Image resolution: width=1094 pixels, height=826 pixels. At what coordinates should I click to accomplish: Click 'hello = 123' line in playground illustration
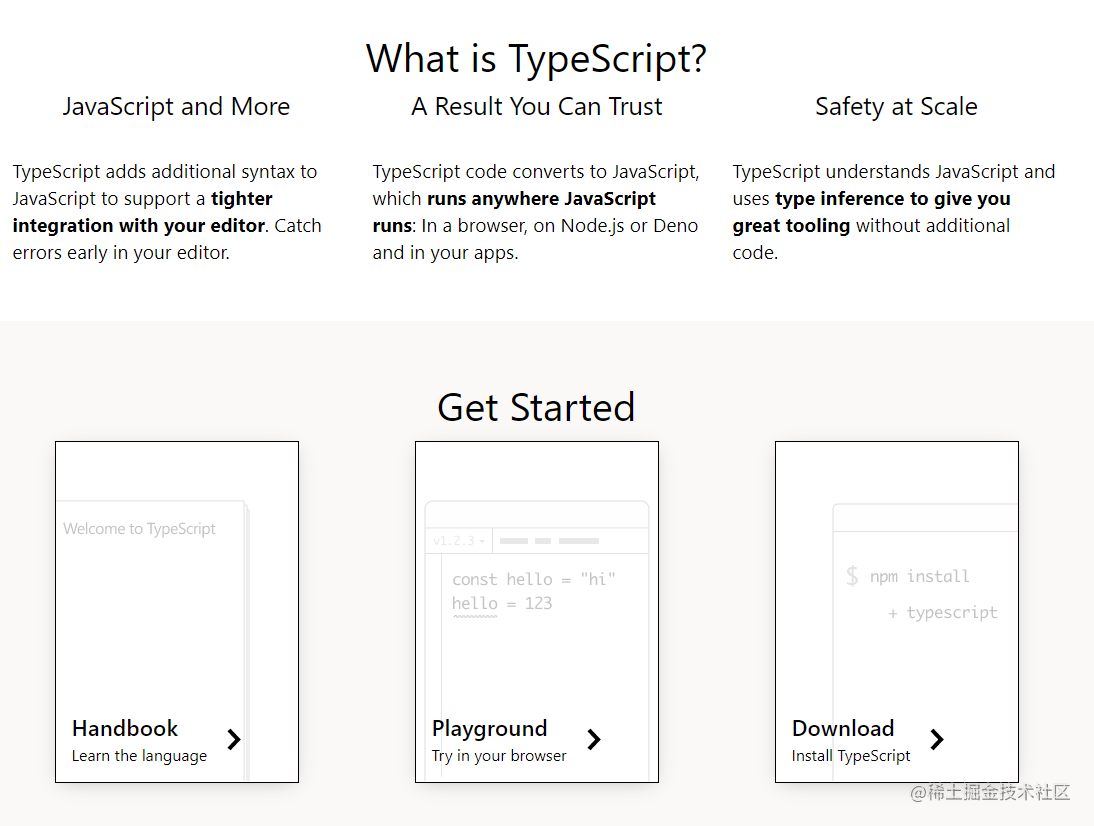point(502,603)
